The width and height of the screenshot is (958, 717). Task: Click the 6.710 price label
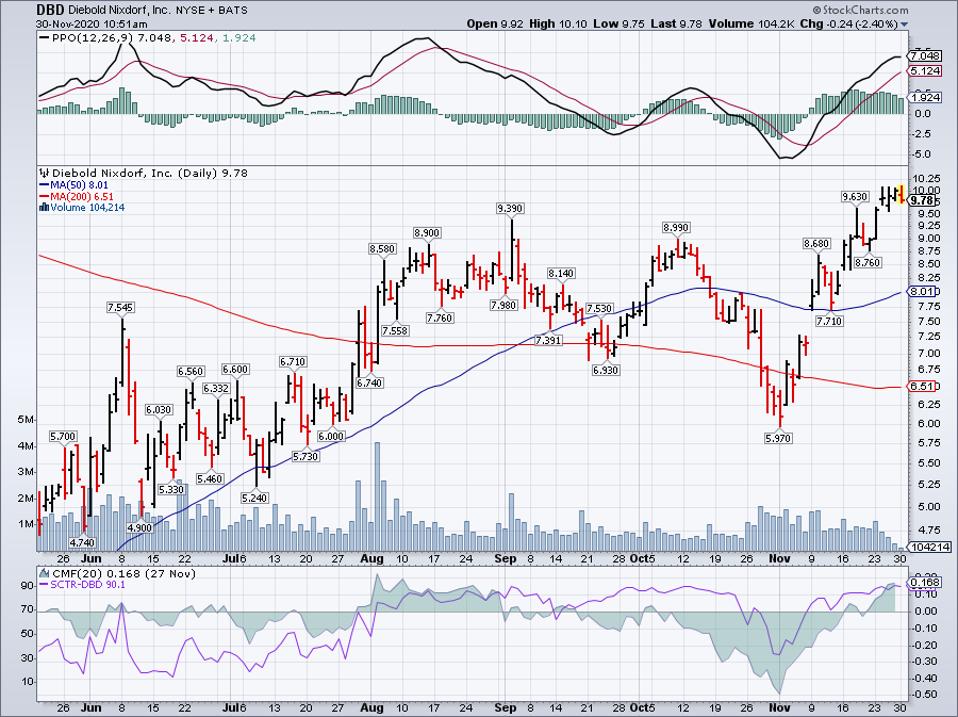[x=292, y=362]
